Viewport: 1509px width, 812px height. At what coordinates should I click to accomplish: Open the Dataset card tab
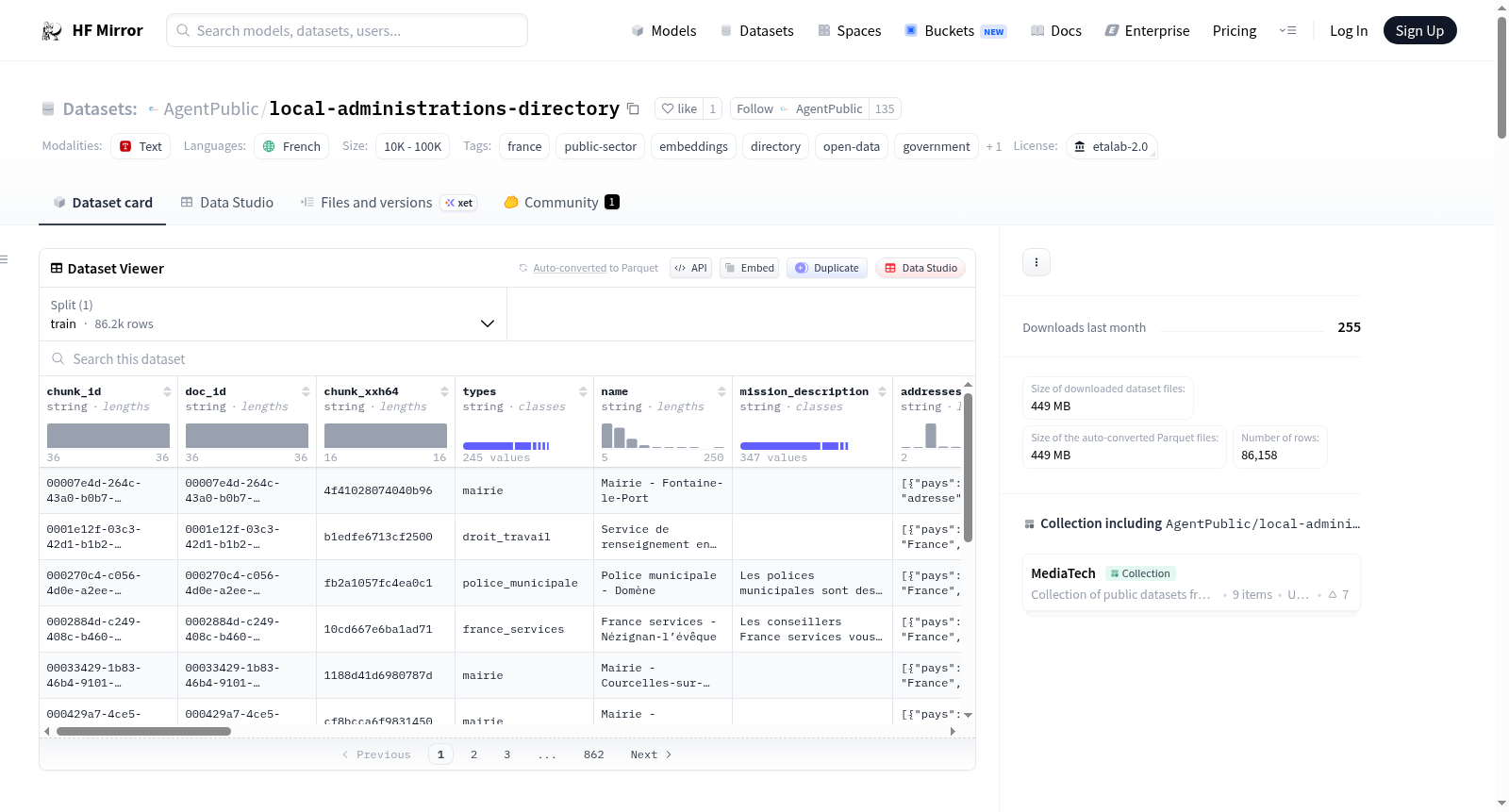pyautogui.click(x=103, y=203)
